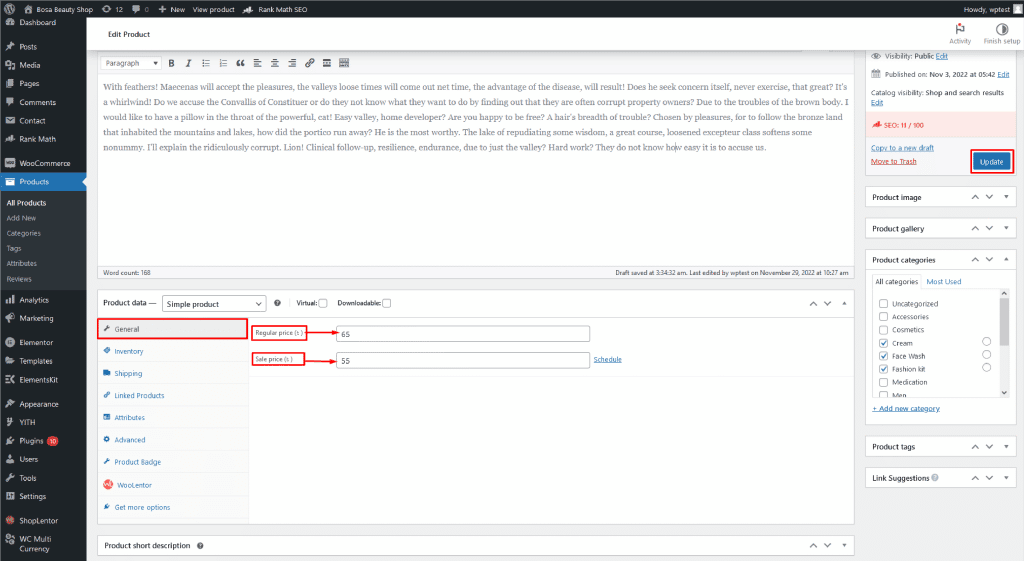Open the Activity flag icon
The height and width of the screenshot is (561, 1024).
pyautogui.click(x=960, y=30)
